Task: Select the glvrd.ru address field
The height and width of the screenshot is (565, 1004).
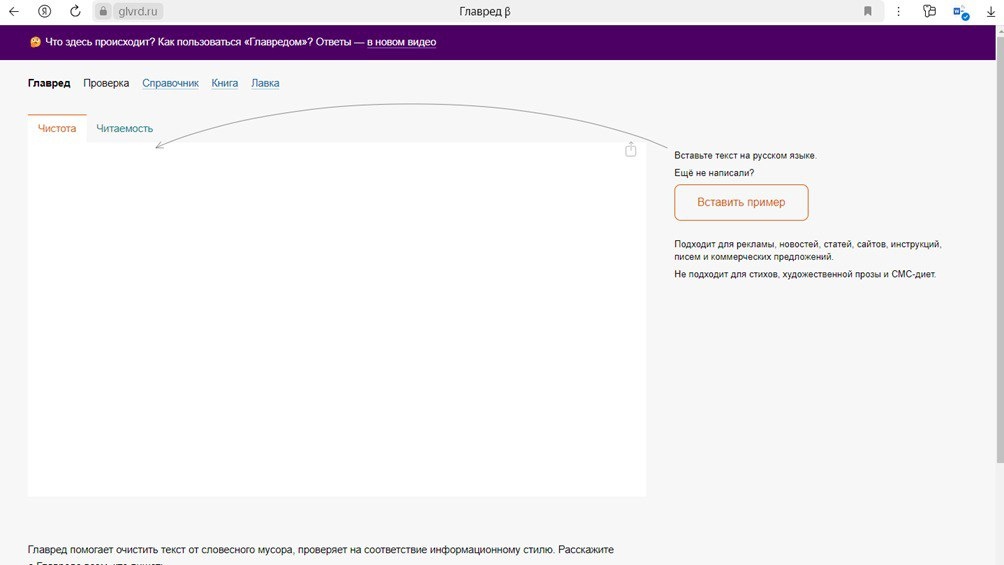Action: pyautogui.click(x=138, y=12)
